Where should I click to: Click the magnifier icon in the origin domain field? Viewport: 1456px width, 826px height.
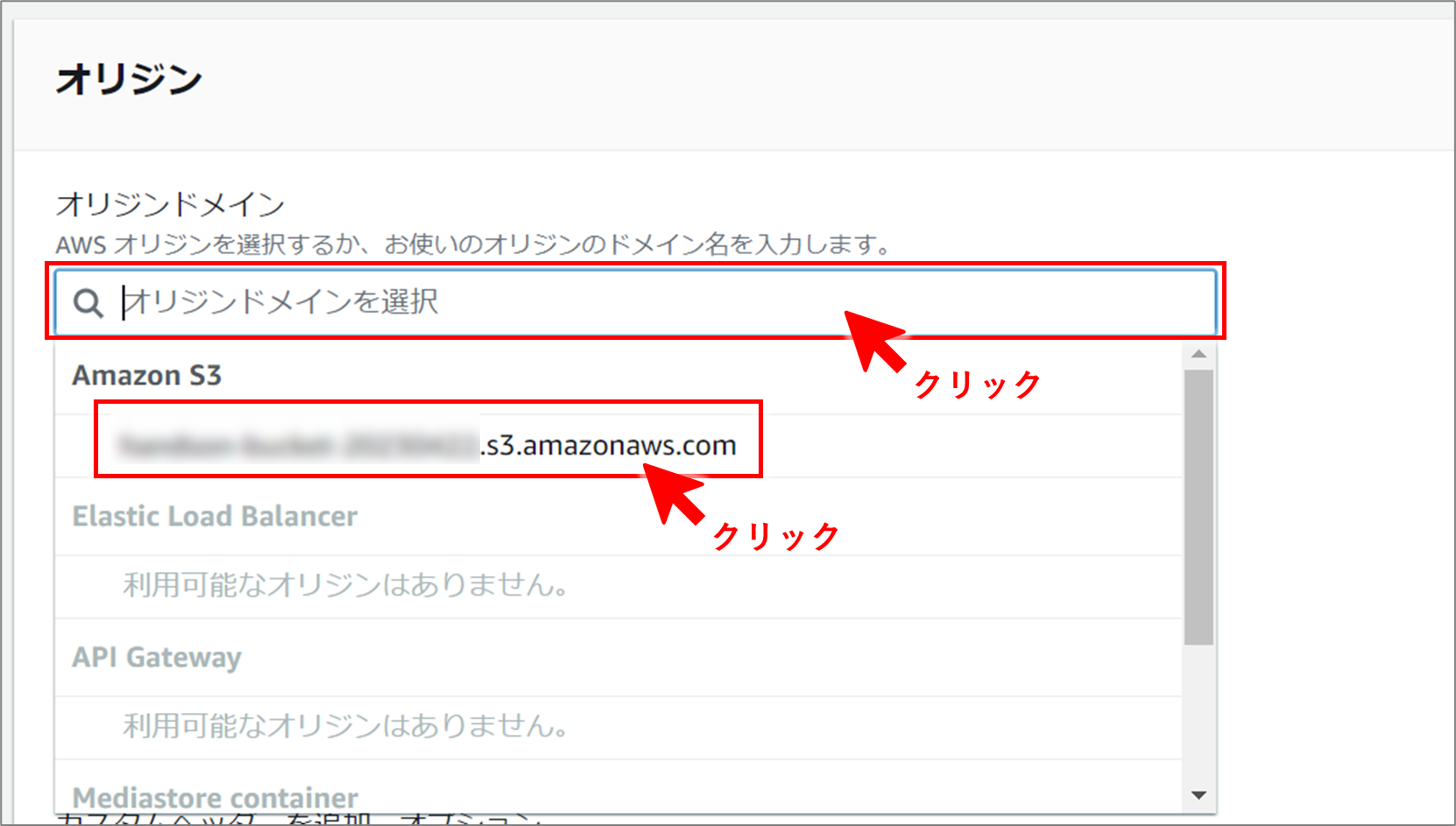pyautogui.click(x=88, y=303)
